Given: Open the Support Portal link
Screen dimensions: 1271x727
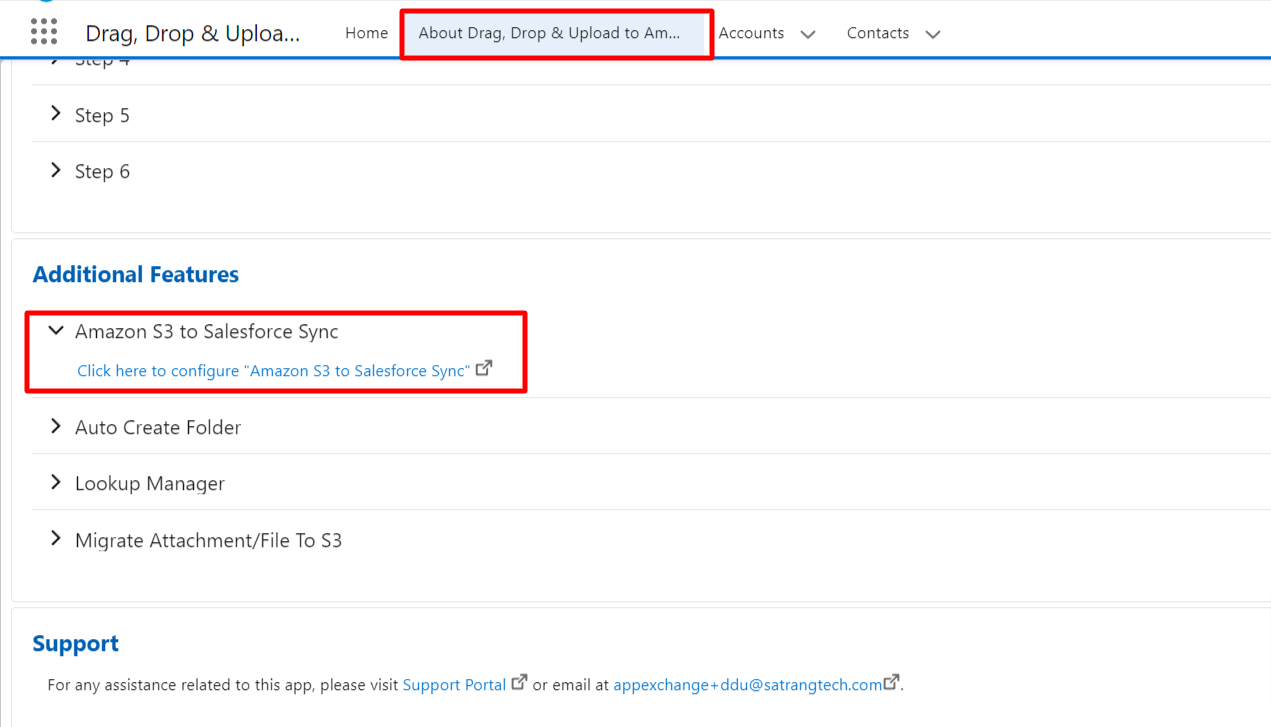Looking at the screenshot, I should tap(454, 685).
